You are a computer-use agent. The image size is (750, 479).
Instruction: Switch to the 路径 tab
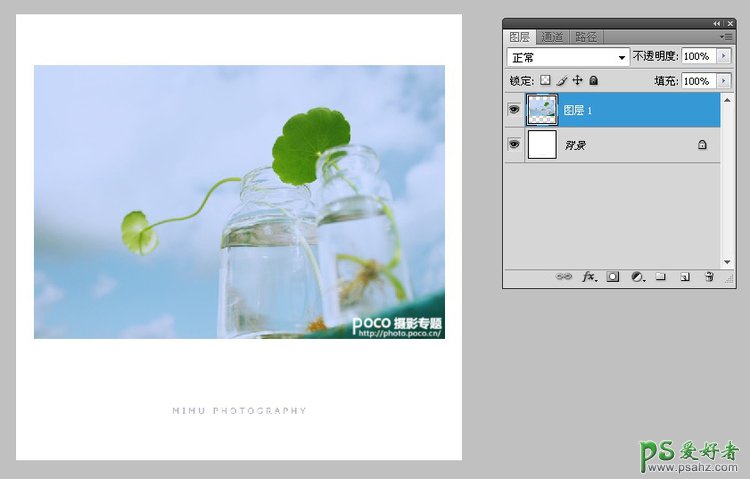point(586,37)
